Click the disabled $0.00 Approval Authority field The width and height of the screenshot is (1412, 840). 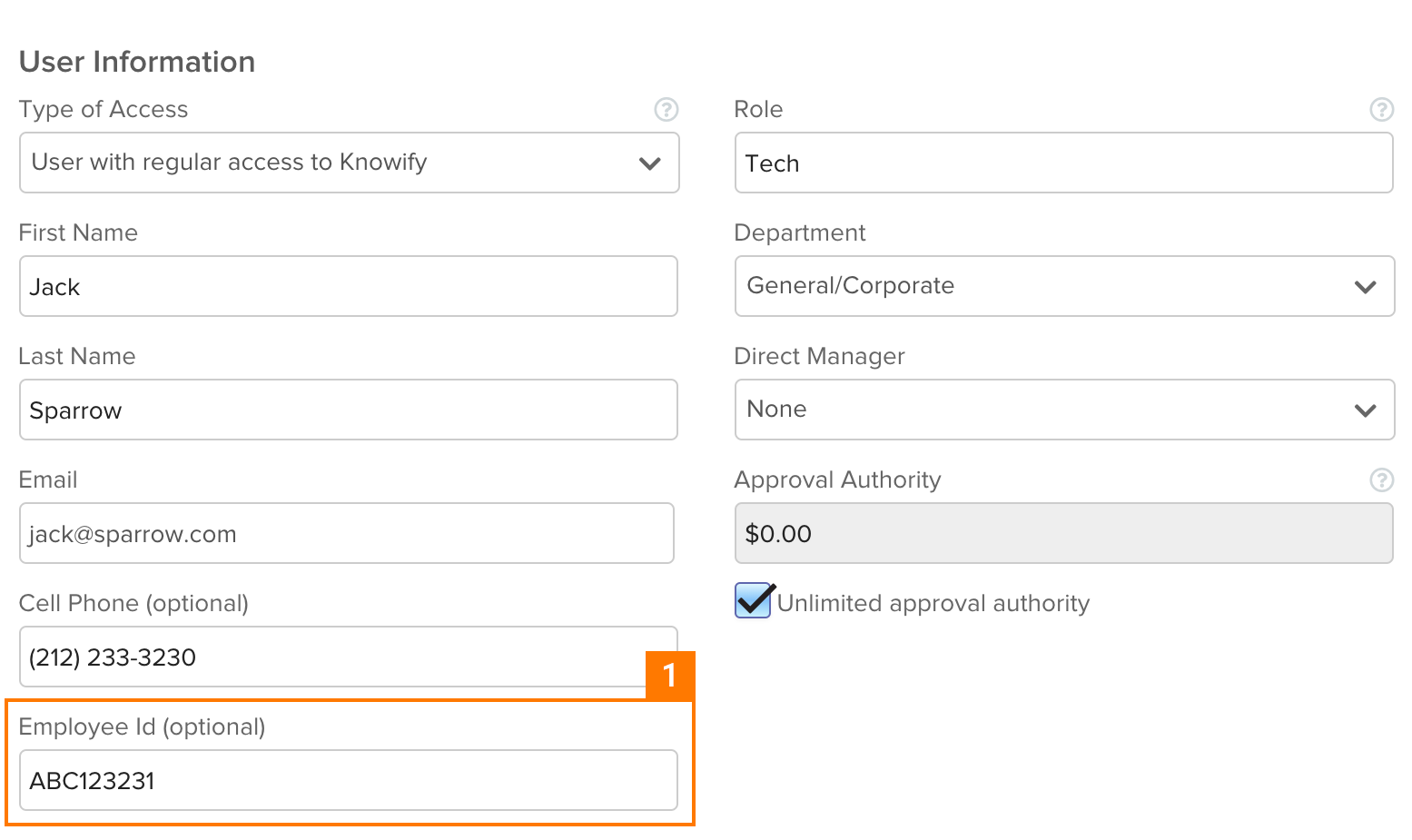1062,534
